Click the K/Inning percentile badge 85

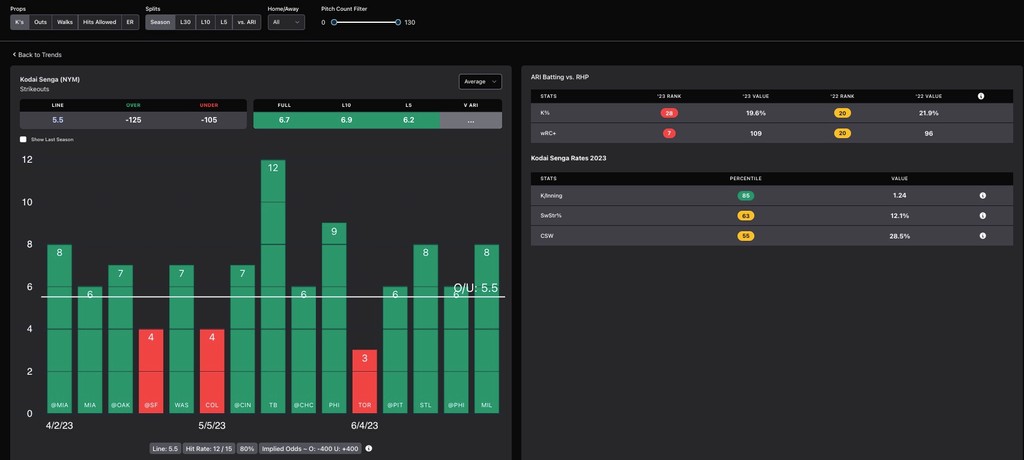point(745,195)
